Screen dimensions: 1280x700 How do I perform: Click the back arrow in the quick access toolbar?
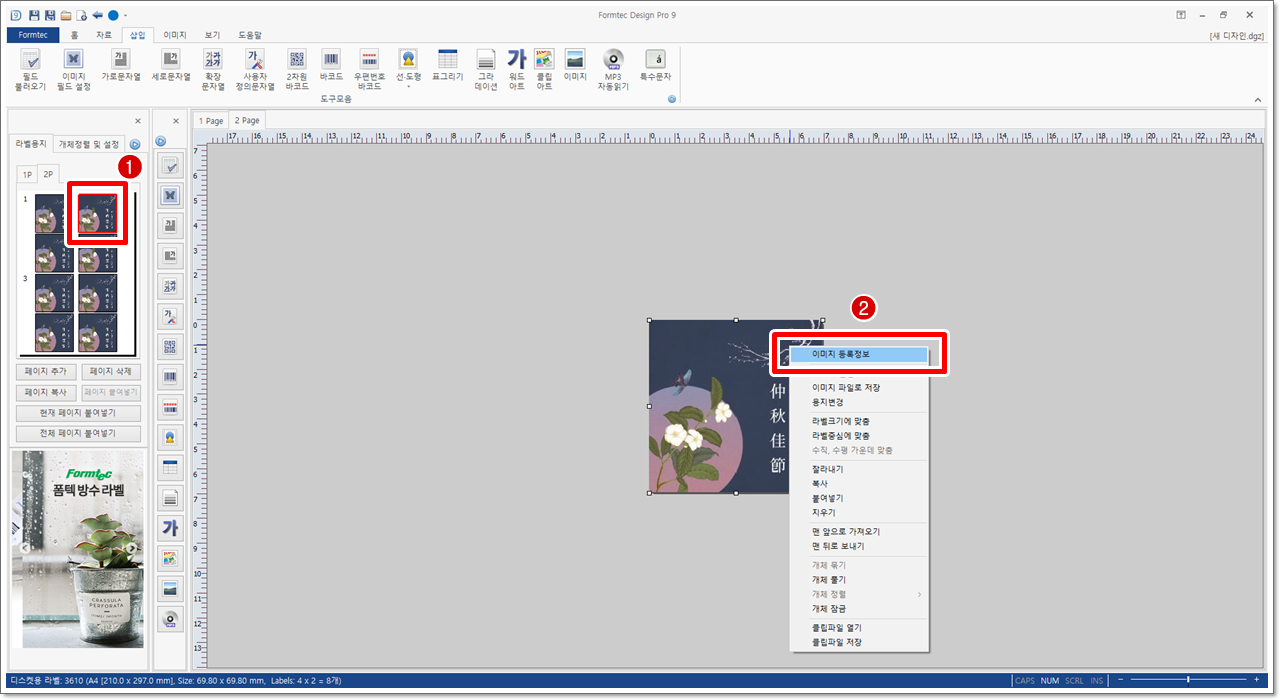coord(97,15)
